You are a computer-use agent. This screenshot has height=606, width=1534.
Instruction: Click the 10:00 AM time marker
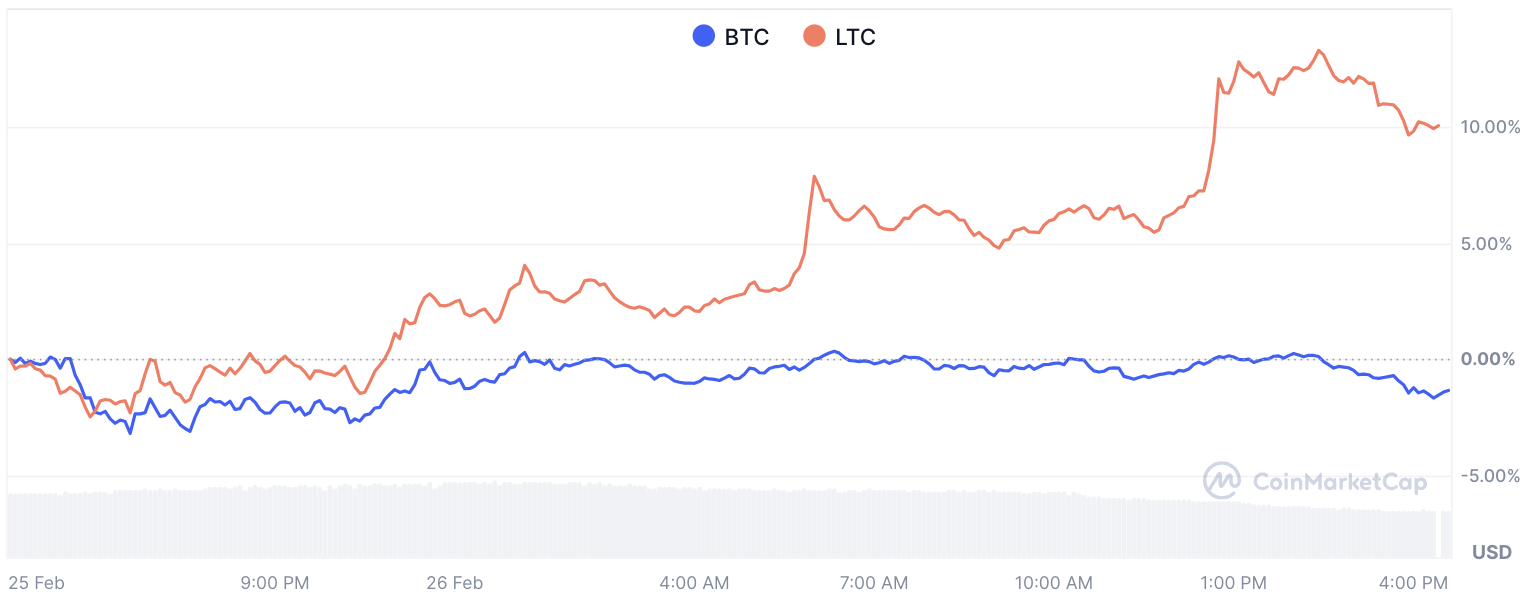click(x=1052, y=583)
